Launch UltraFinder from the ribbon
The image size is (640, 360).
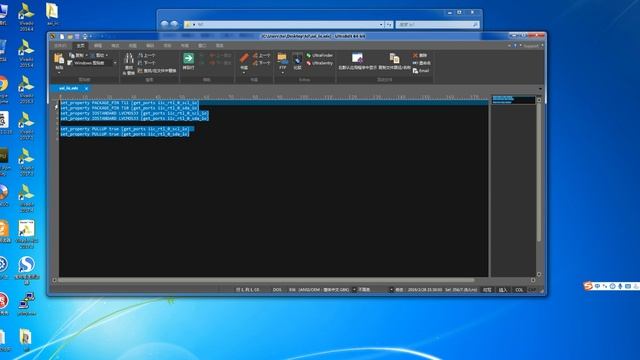pos(320,55)
